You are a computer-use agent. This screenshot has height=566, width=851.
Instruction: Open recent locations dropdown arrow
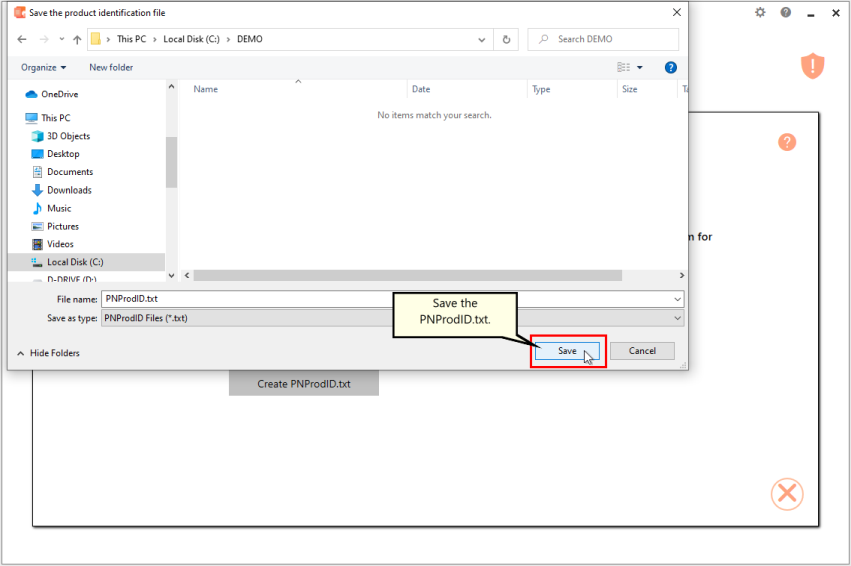pos(61,39)
